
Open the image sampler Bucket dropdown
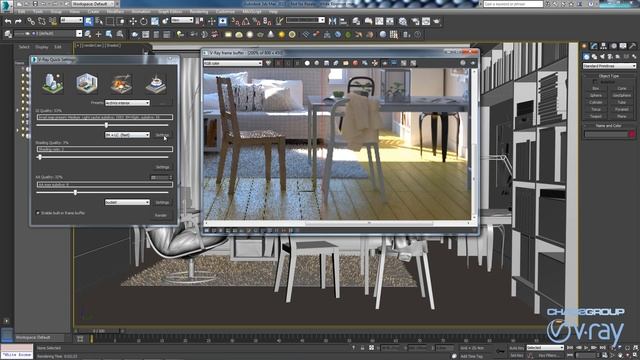click(x=127, y=202)
